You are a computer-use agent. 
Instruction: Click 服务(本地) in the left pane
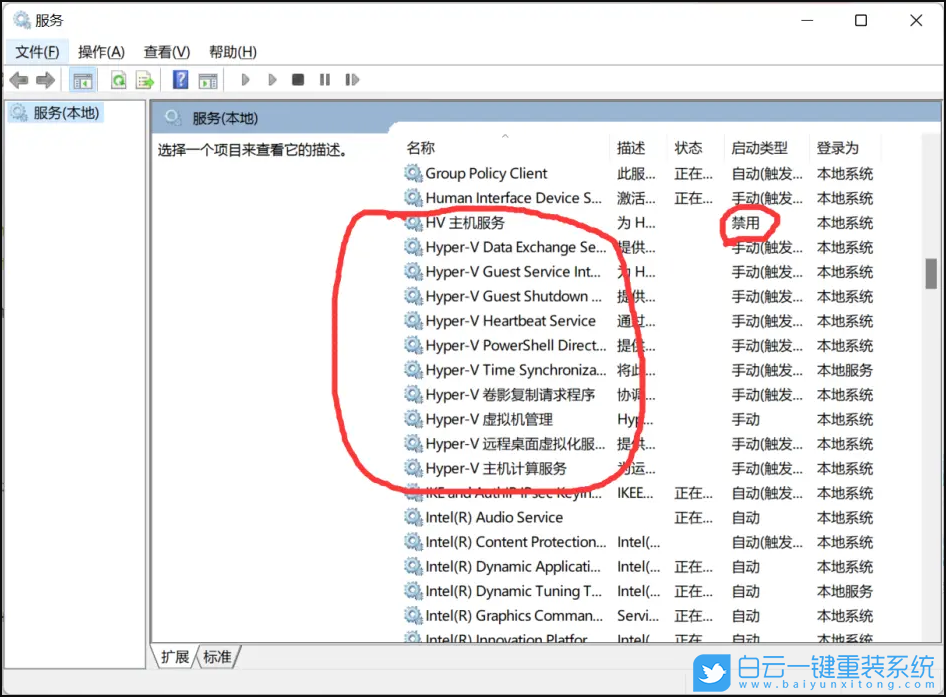pyautogui.click(x=66, y=113)
